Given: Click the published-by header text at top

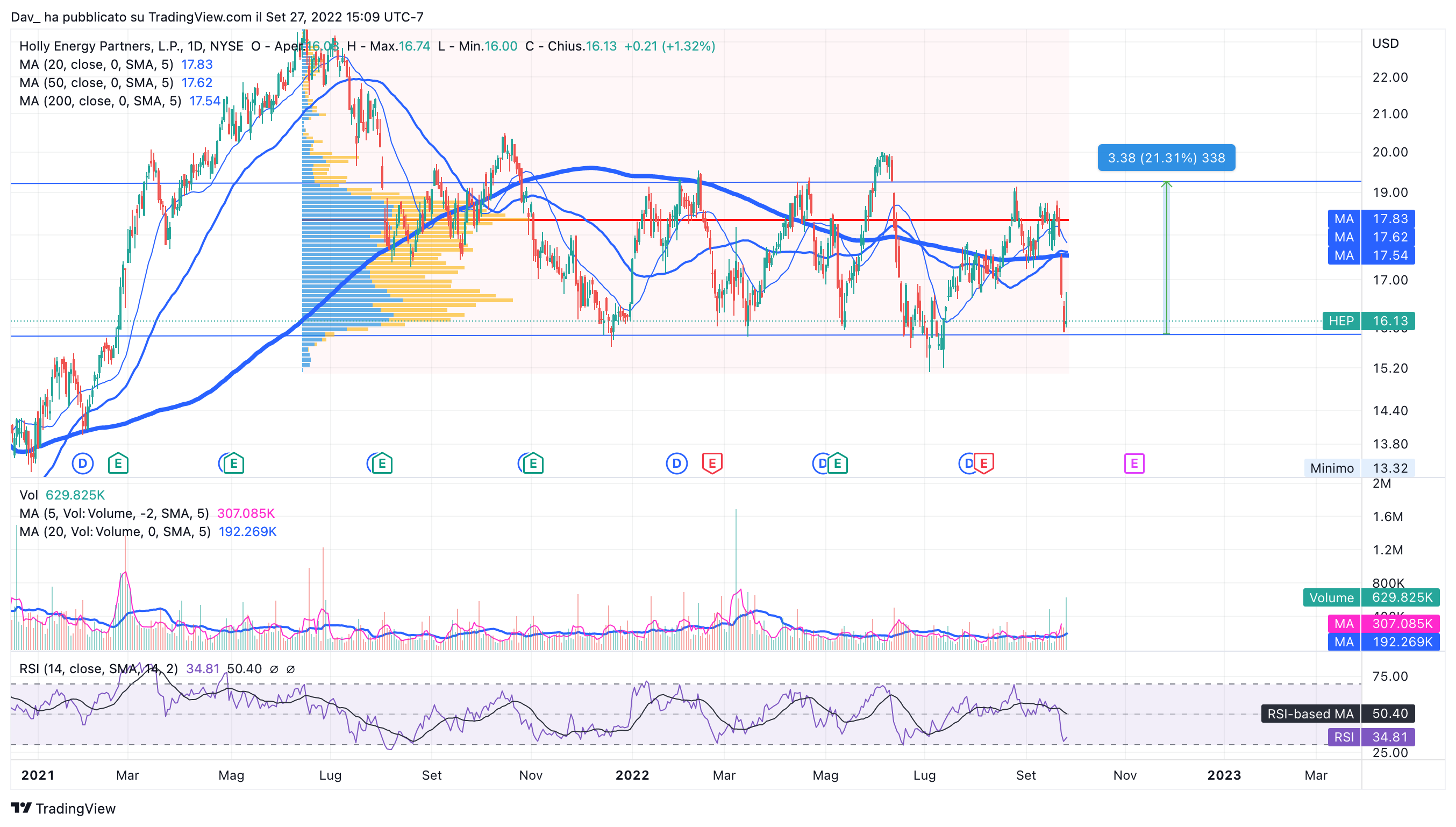Looking at the screenshot, I should click(217, 17).
